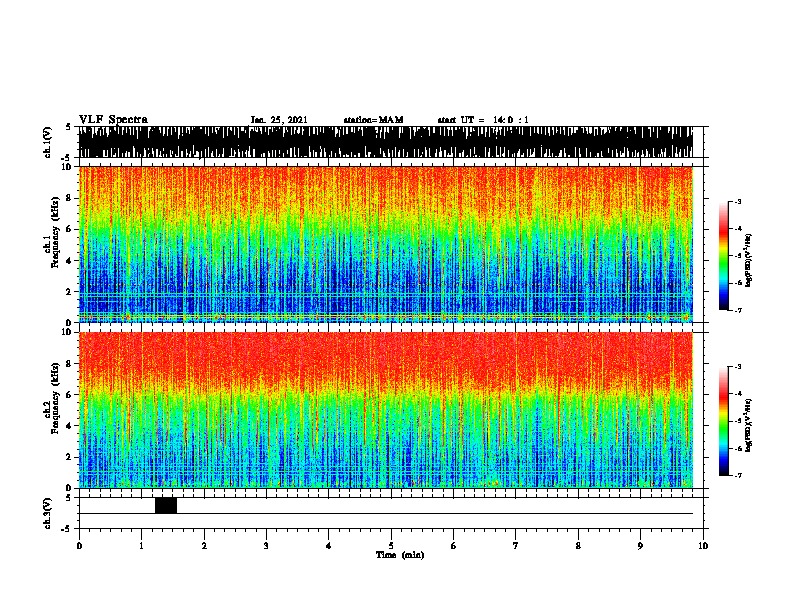Click the ch.2 spectrogram panel
Screen dimensions: 792x612
[x=386, y=410]
